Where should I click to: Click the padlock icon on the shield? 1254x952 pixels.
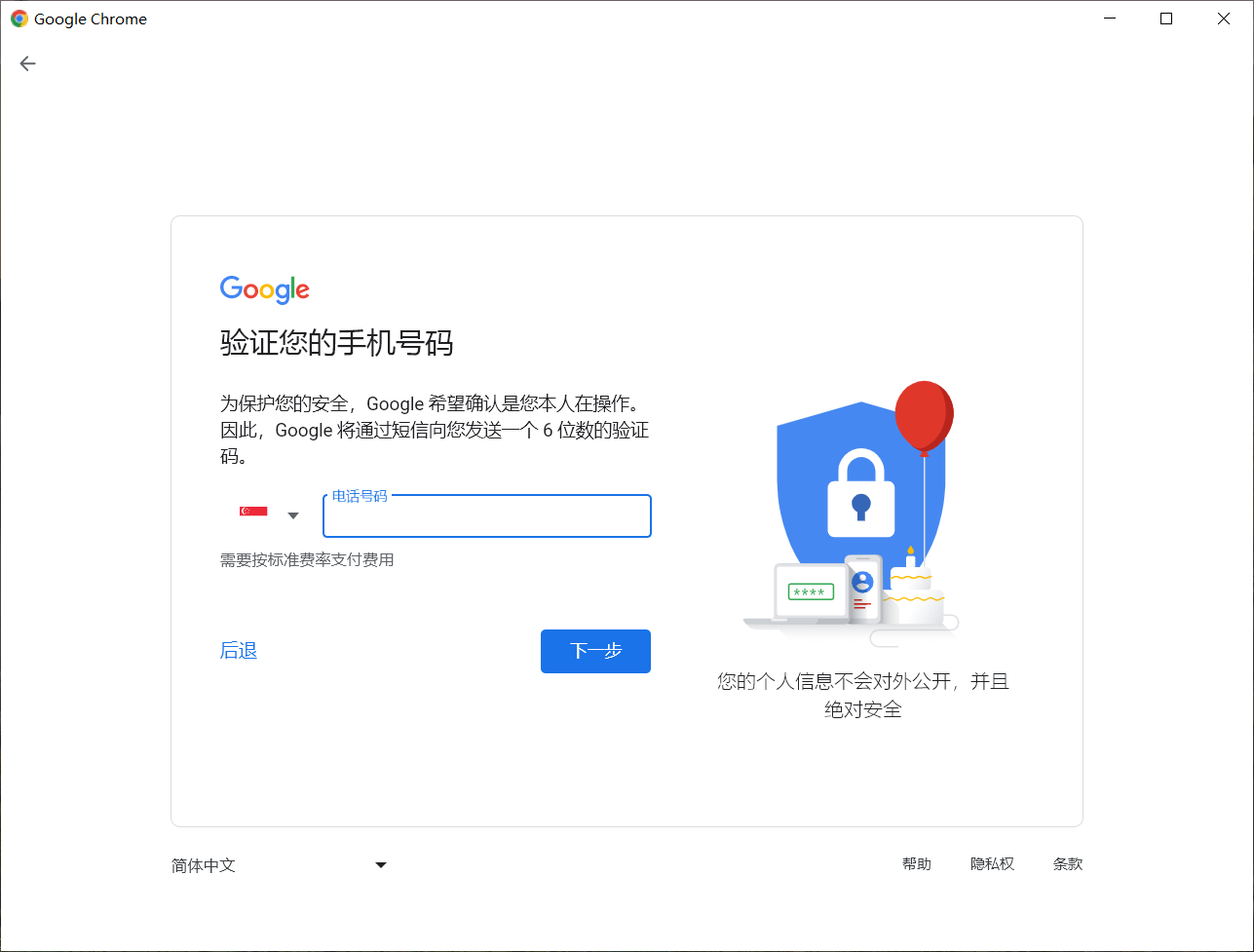tap(860, 492)
